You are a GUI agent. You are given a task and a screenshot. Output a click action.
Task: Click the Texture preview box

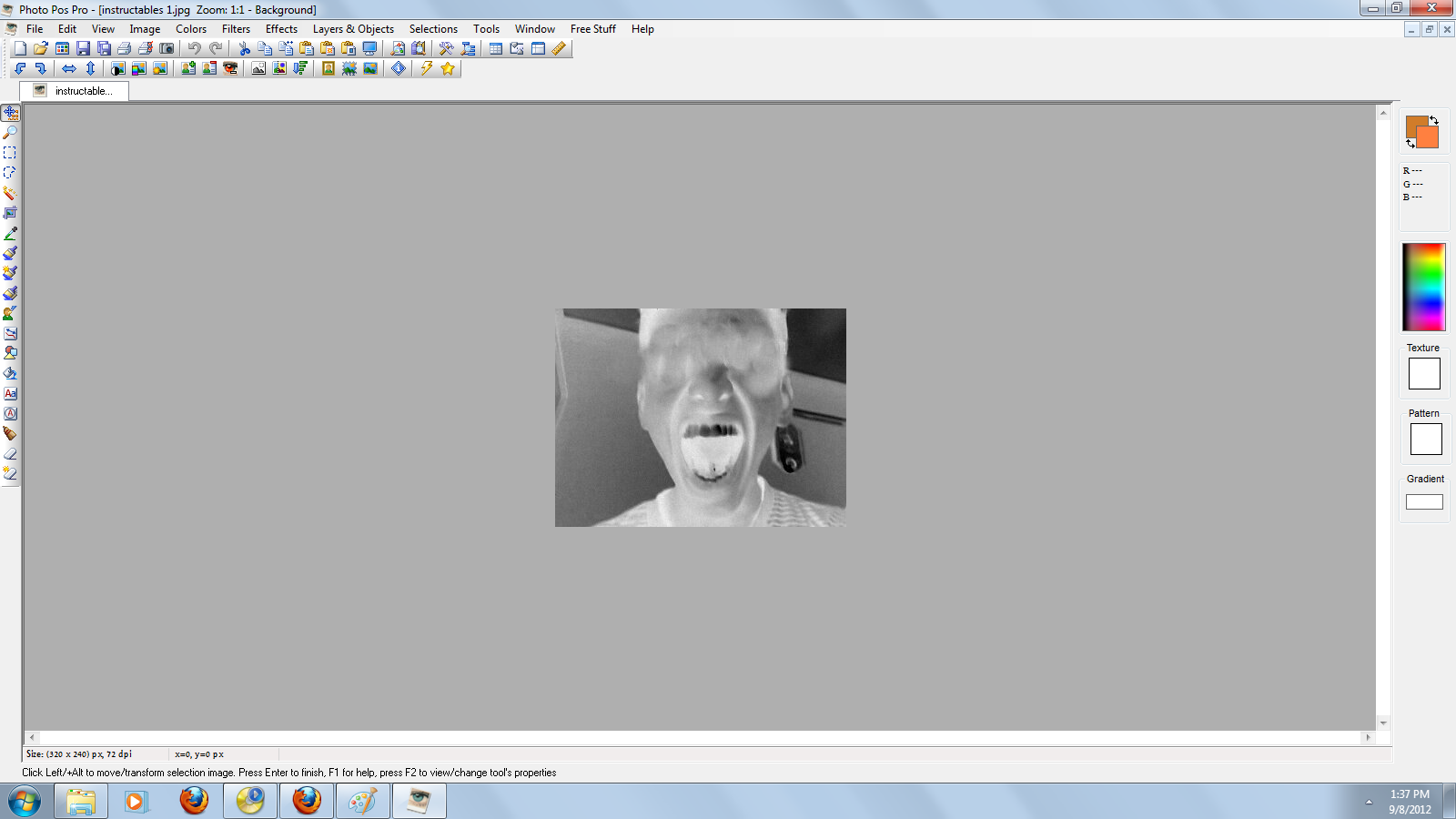pyautogui.click(x=1424, y=373)
